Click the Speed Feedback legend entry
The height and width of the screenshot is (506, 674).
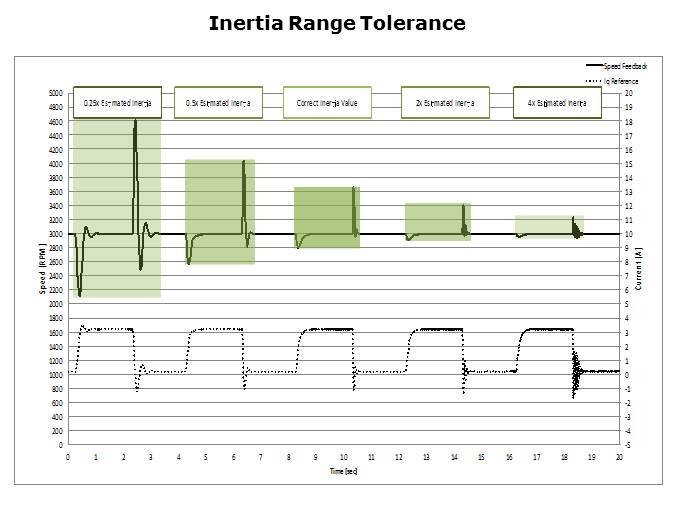coord(610,65)
